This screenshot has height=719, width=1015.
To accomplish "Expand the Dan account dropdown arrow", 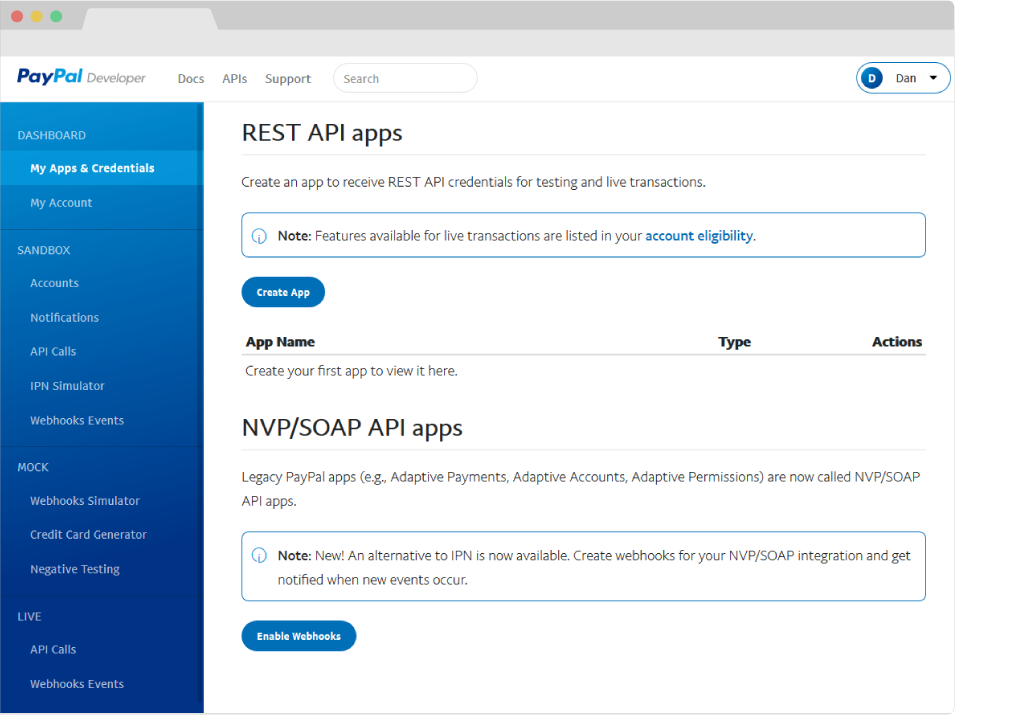I will (933, 78).
